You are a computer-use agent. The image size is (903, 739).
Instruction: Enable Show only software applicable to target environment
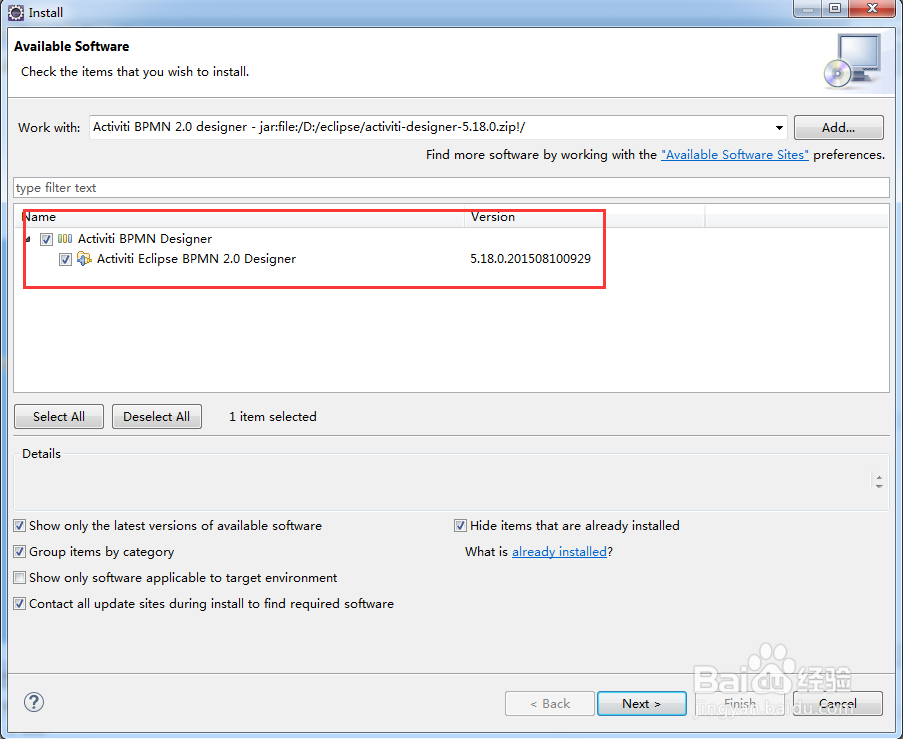[x=19, y=577]
